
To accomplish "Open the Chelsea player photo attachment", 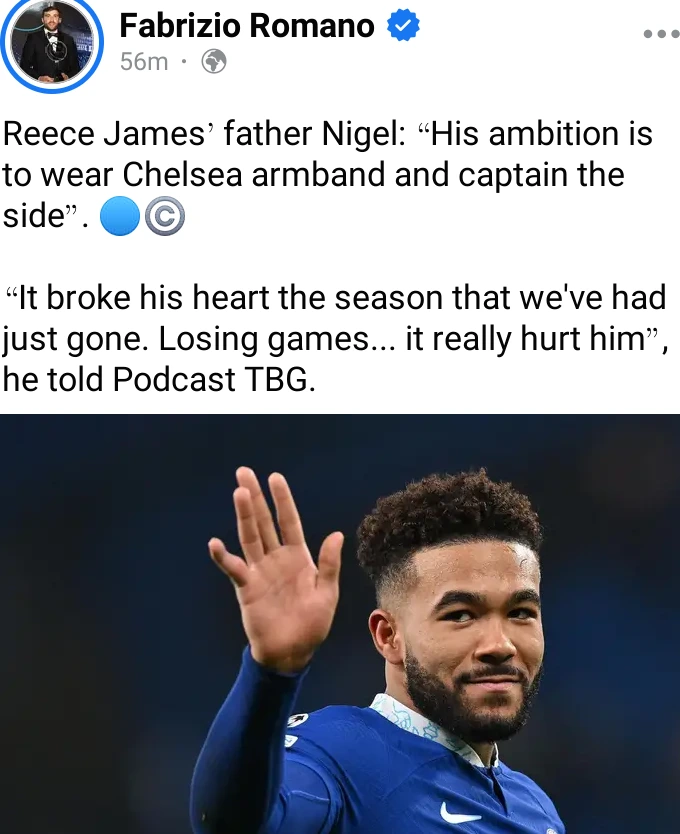I will pyautogui.click(x=340, y=624).
